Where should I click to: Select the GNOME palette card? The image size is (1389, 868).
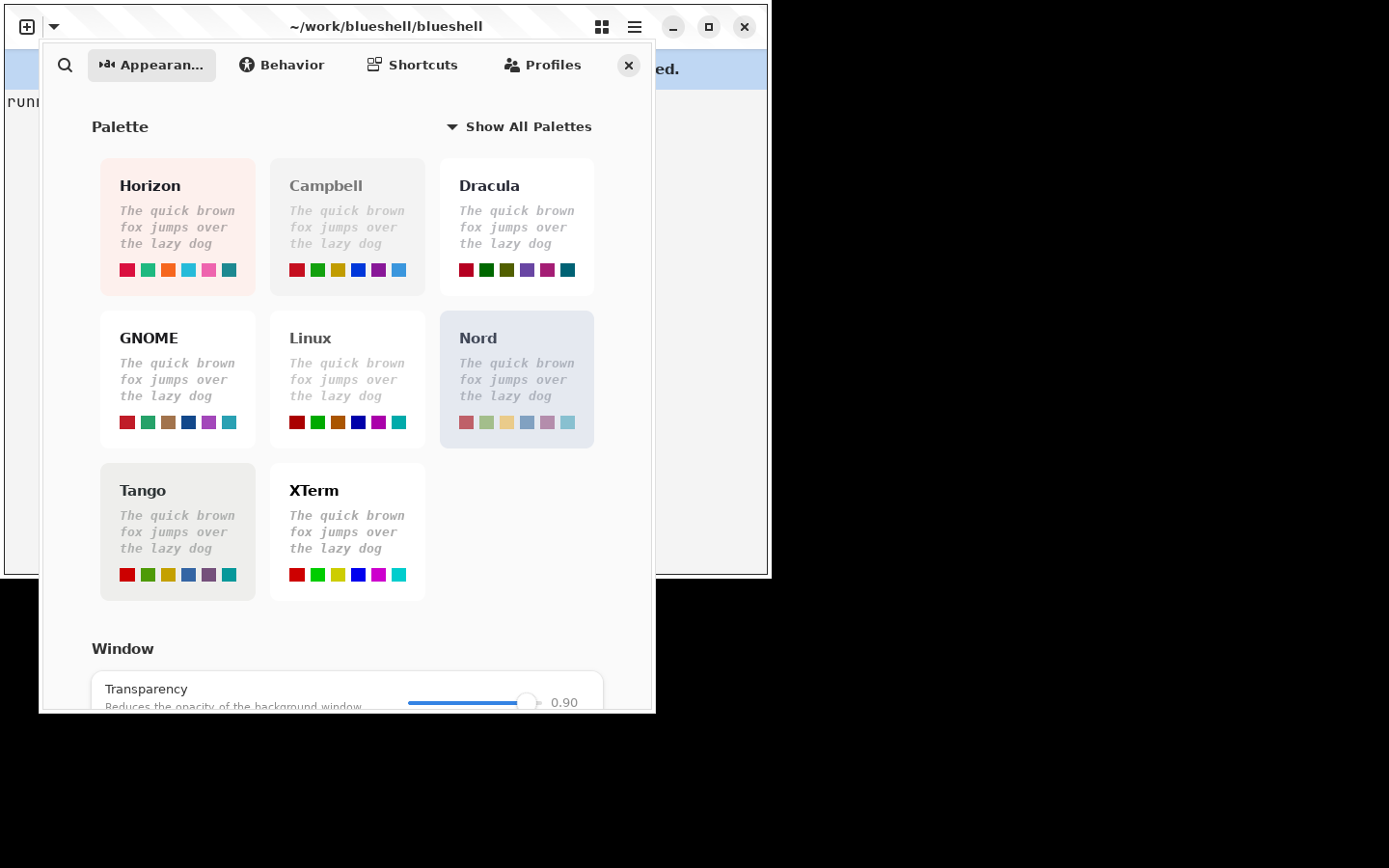178,380
